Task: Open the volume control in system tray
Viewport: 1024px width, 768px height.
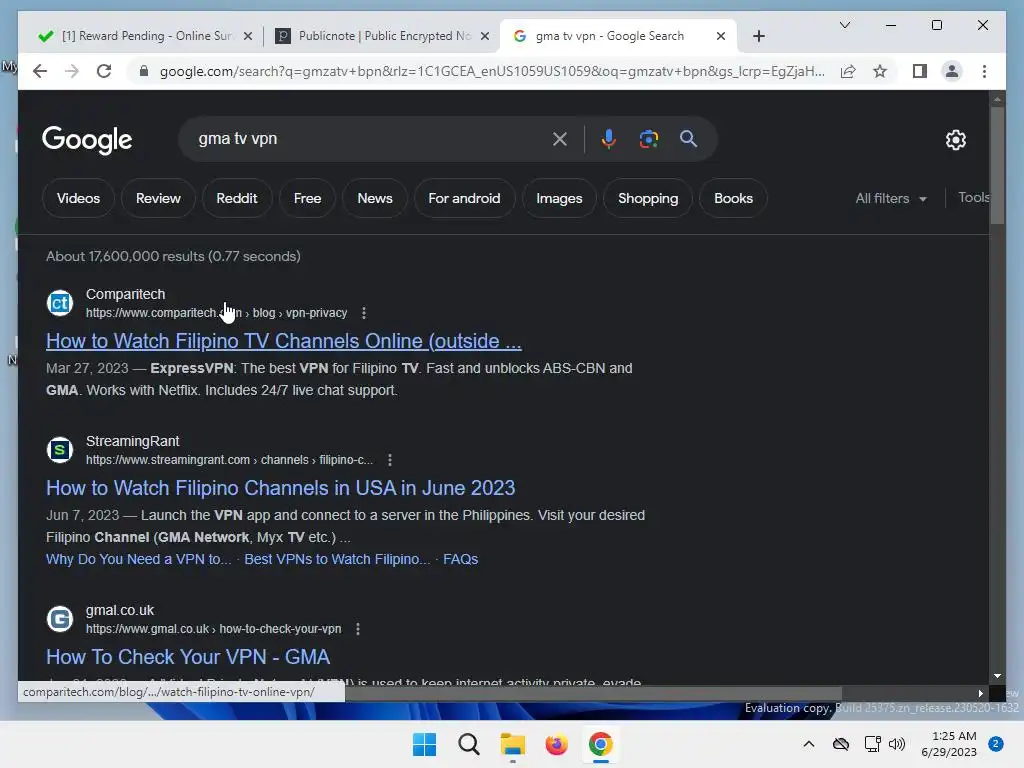Action: click(x=897, y=744)
